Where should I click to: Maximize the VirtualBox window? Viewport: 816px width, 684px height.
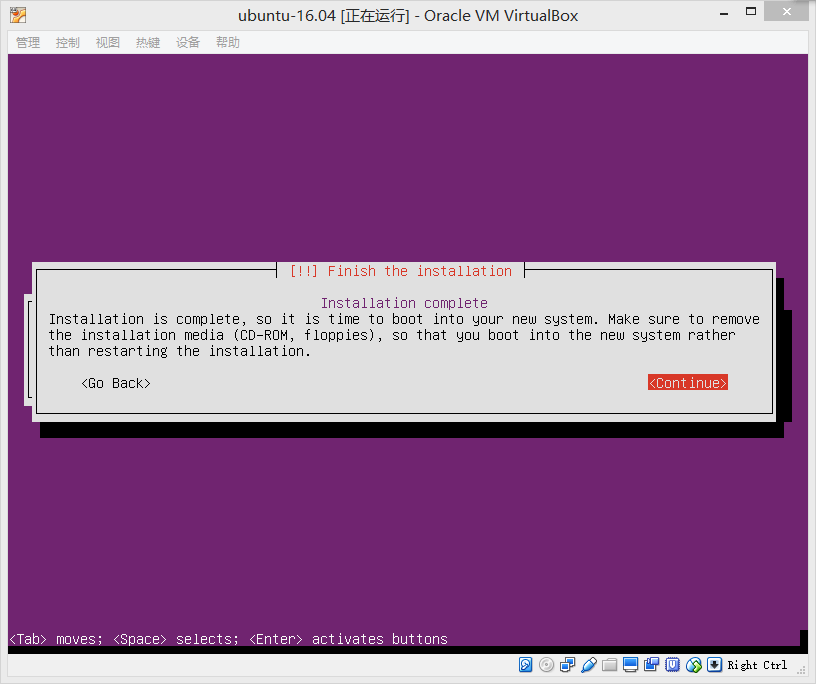pyautogui.click(x=750, y=11)
